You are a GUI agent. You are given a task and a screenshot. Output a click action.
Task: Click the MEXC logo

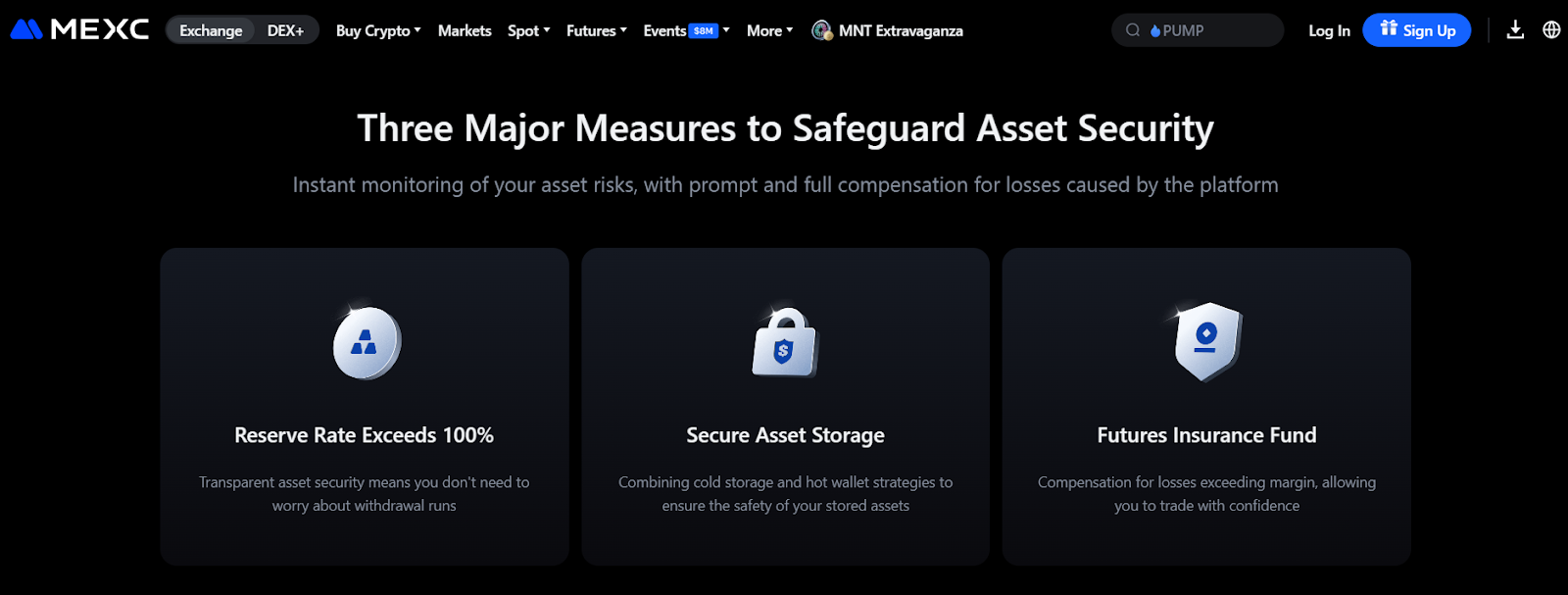[x=79, y=29]
